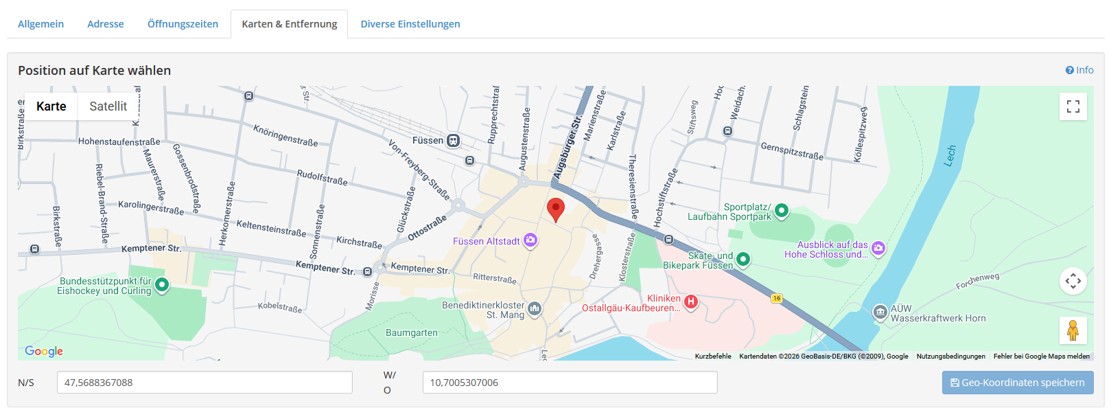Screen dimensions: 1111x419
Task: Click the Sportplatz Laufbahn Sportpark marker
Action: coord(782,211)
